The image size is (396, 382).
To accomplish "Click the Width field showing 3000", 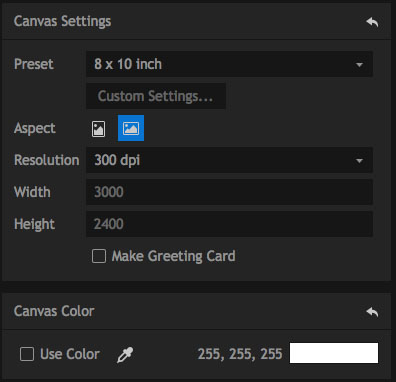I will (x=229, y=192).
